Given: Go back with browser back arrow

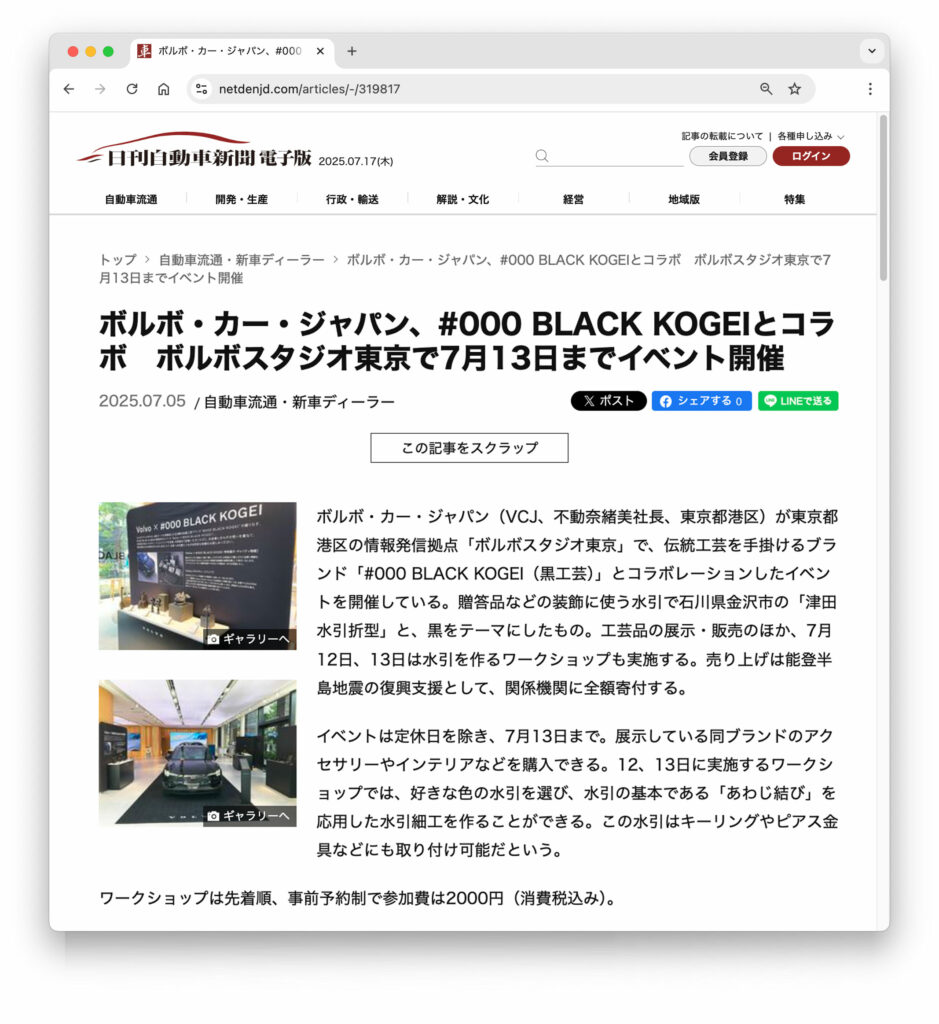Looking at the screenshot, I should (69, 89).
